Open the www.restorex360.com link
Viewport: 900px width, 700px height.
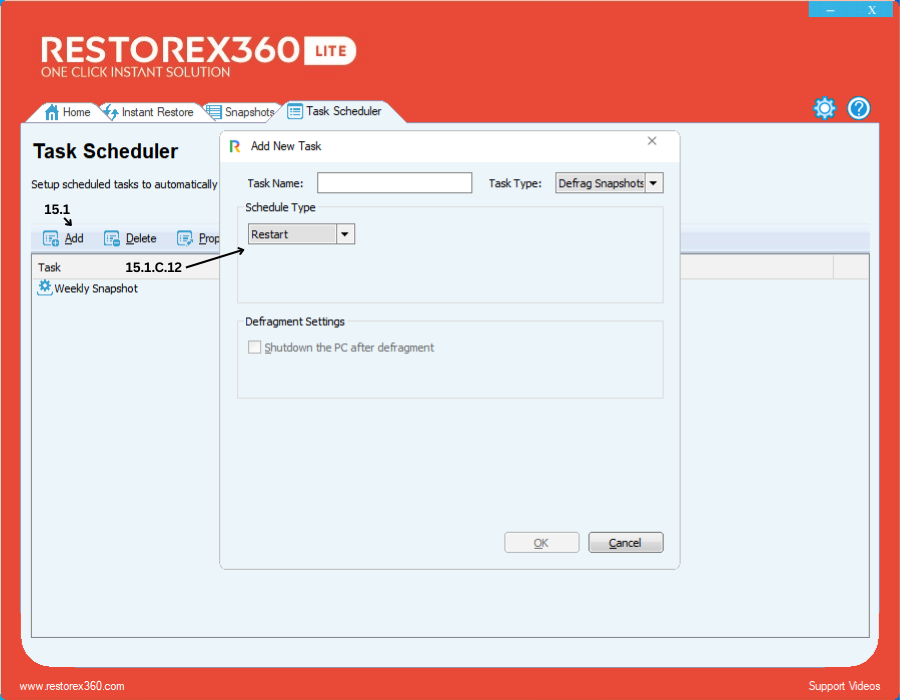(72, 686)
